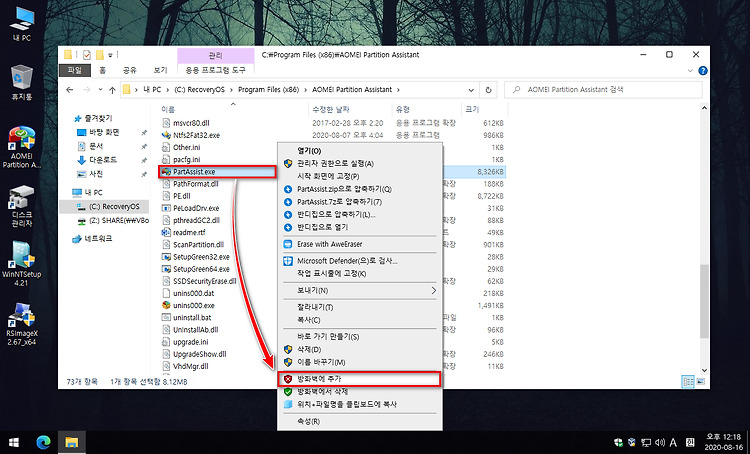Choose PartAssist.7z로 압축하기(7)
Screen dimensions: 750x454
click(360, 202)
